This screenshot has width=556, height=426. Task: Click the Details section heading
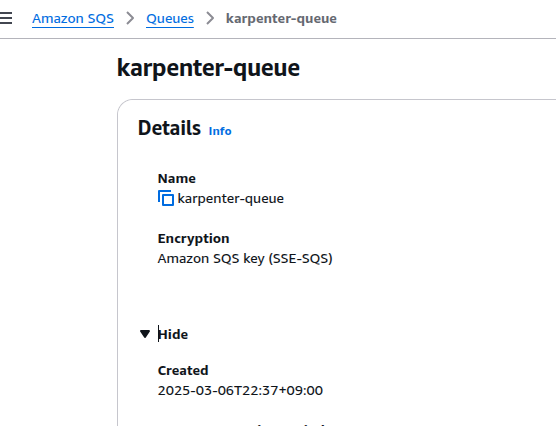[x=169, y=128]
